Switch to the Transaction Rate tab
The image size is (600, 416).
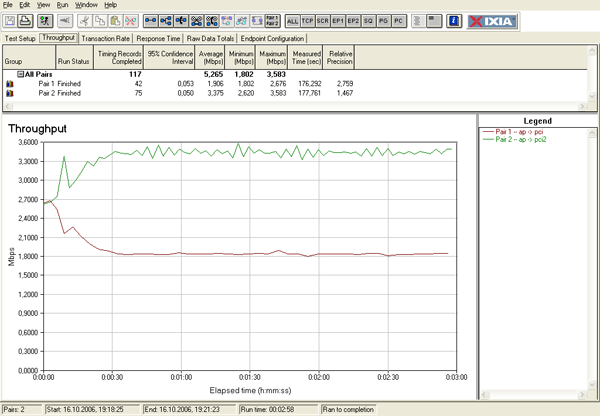pyautogui.click(x=106, y=38)
